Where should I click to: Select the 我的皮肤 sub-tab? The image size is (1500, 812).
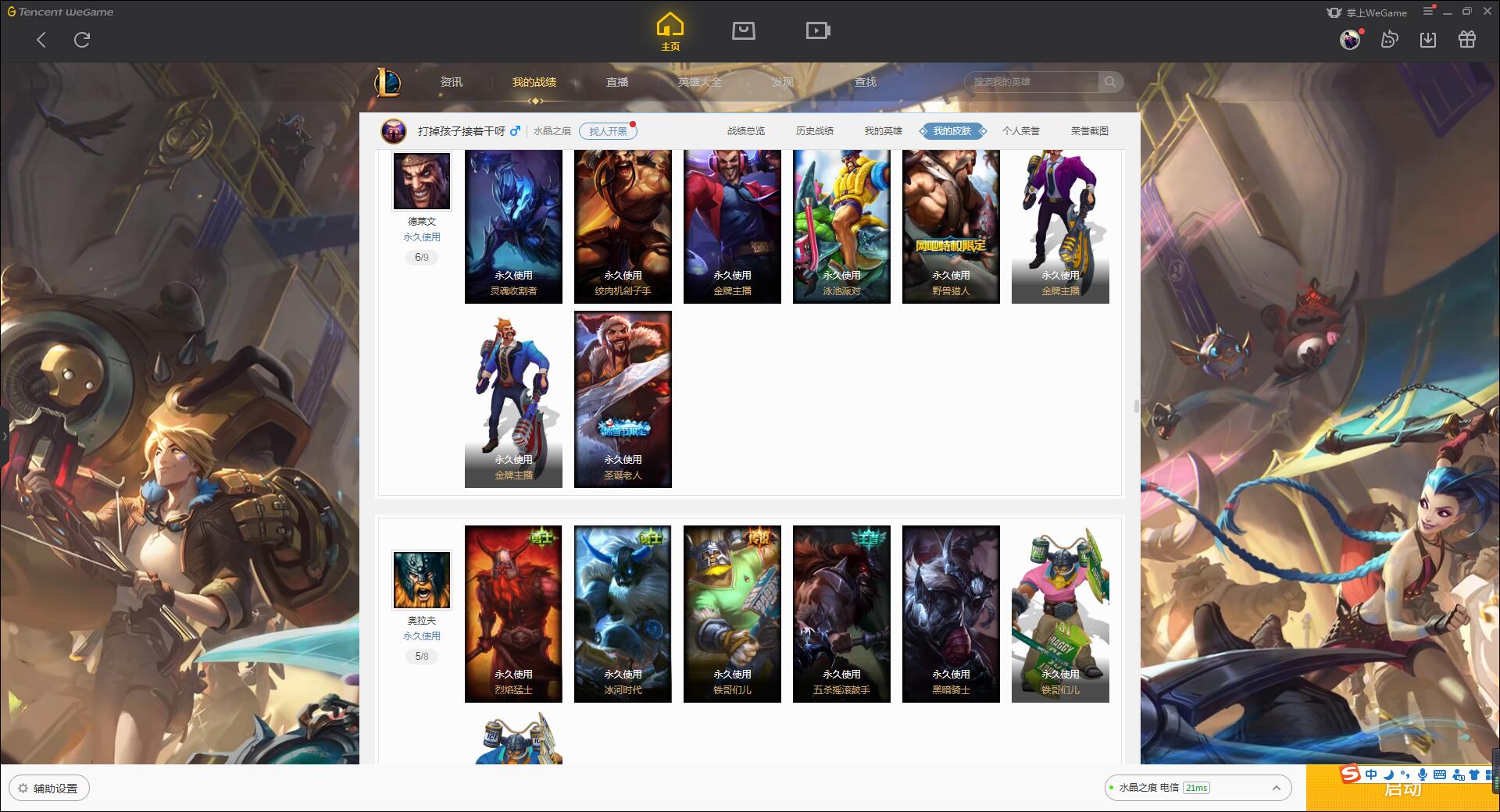coord(952,131)
